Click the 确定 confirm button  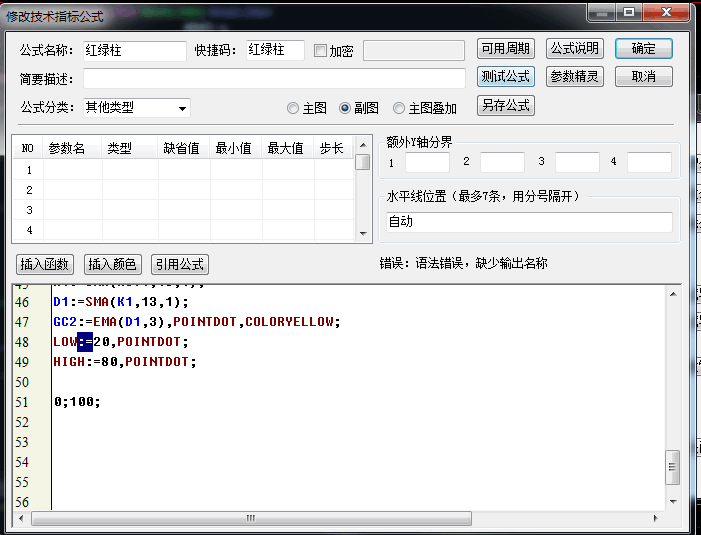click(644, 49)
